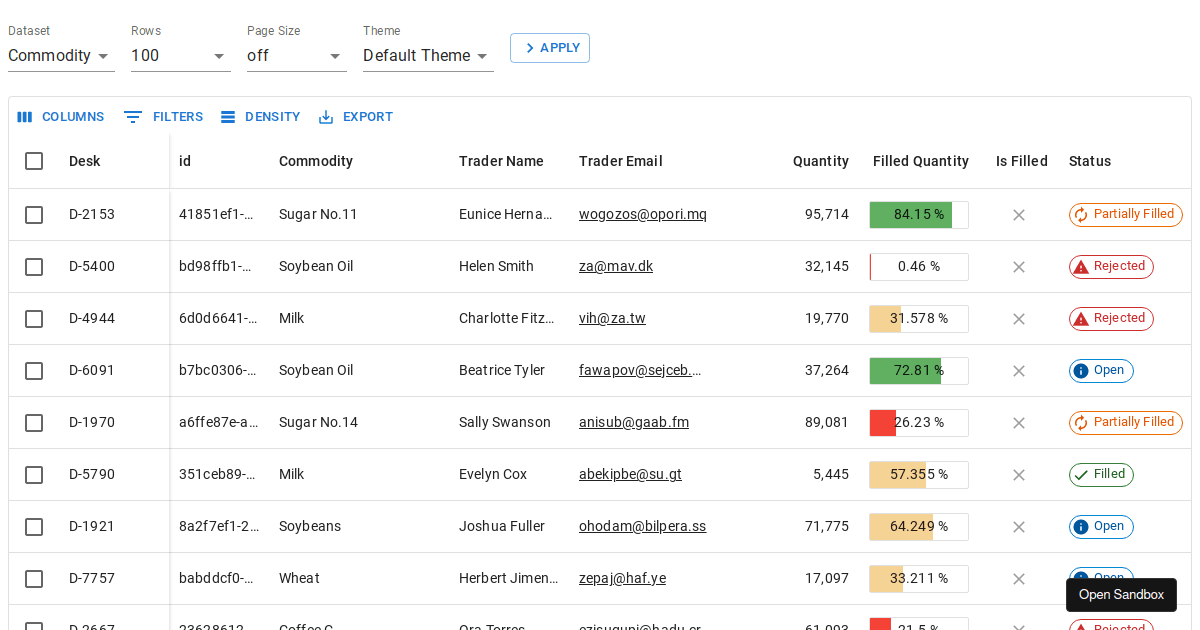Screen dimensions: 1200x630
Task: Click the Is Filled X icon for D-4944
Action: point(1019,319)
